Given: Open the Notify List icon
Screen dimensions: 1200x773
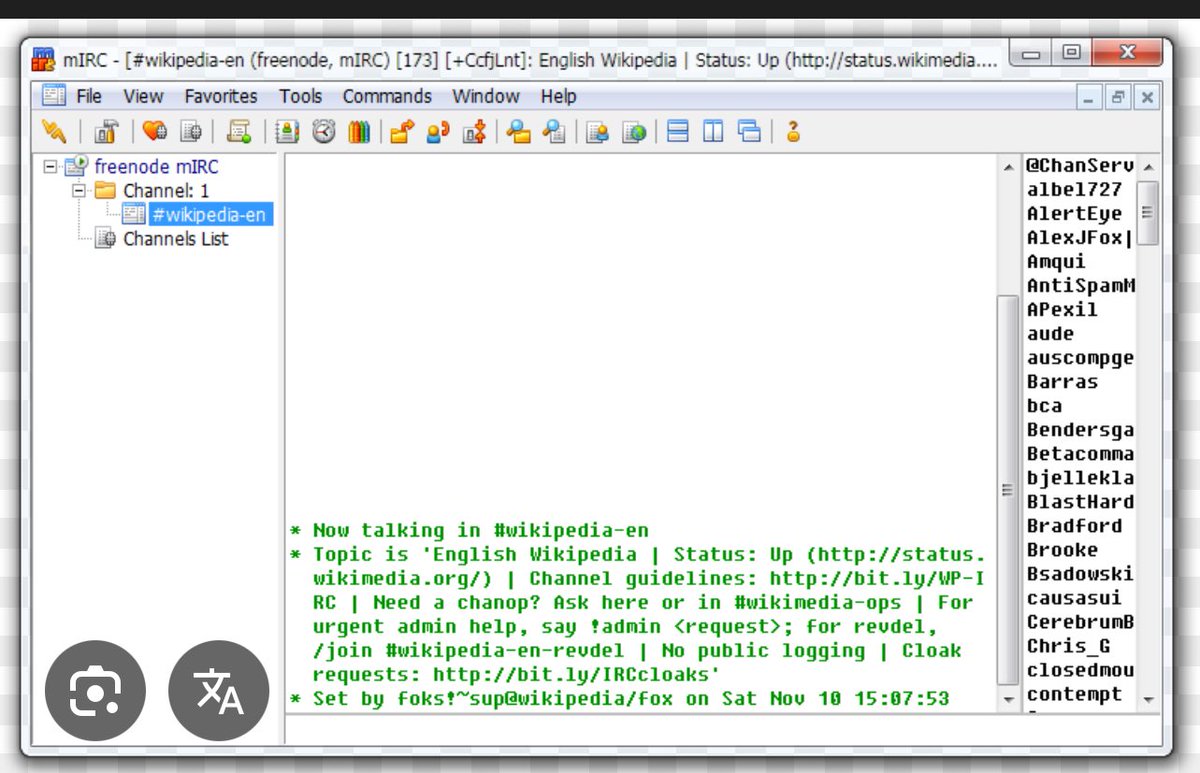Looking at the screenshot, I should click(x=598, y=132).
